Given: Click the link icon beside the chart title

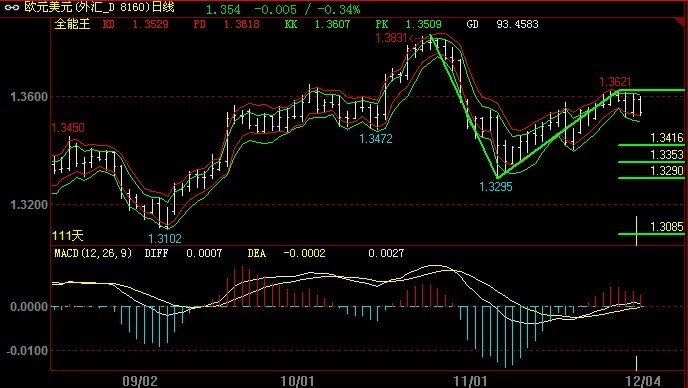Looking at the screenshot, I should [11, 7].
